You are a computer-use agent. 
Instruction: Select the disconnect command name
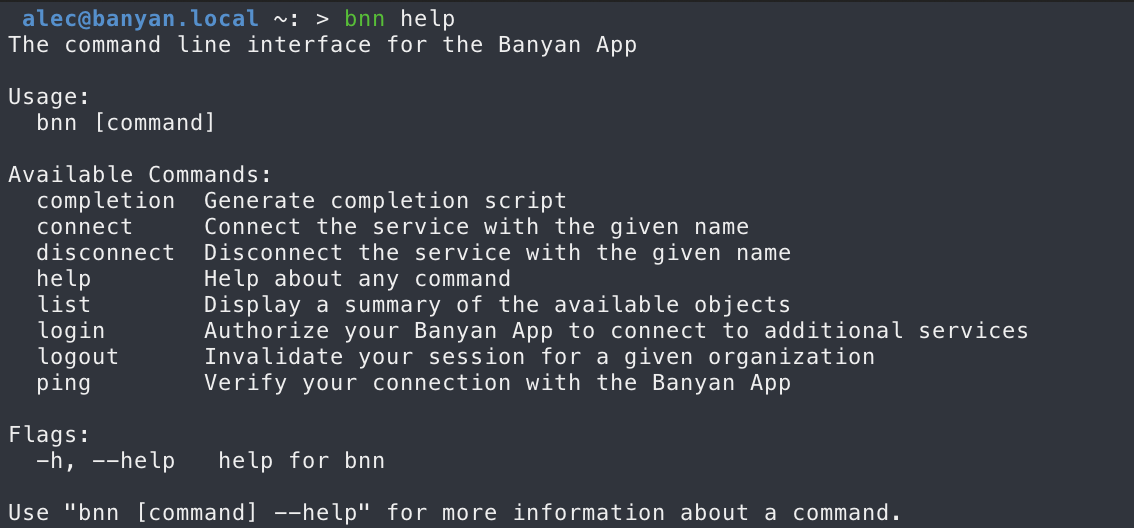tap(106, 252)
